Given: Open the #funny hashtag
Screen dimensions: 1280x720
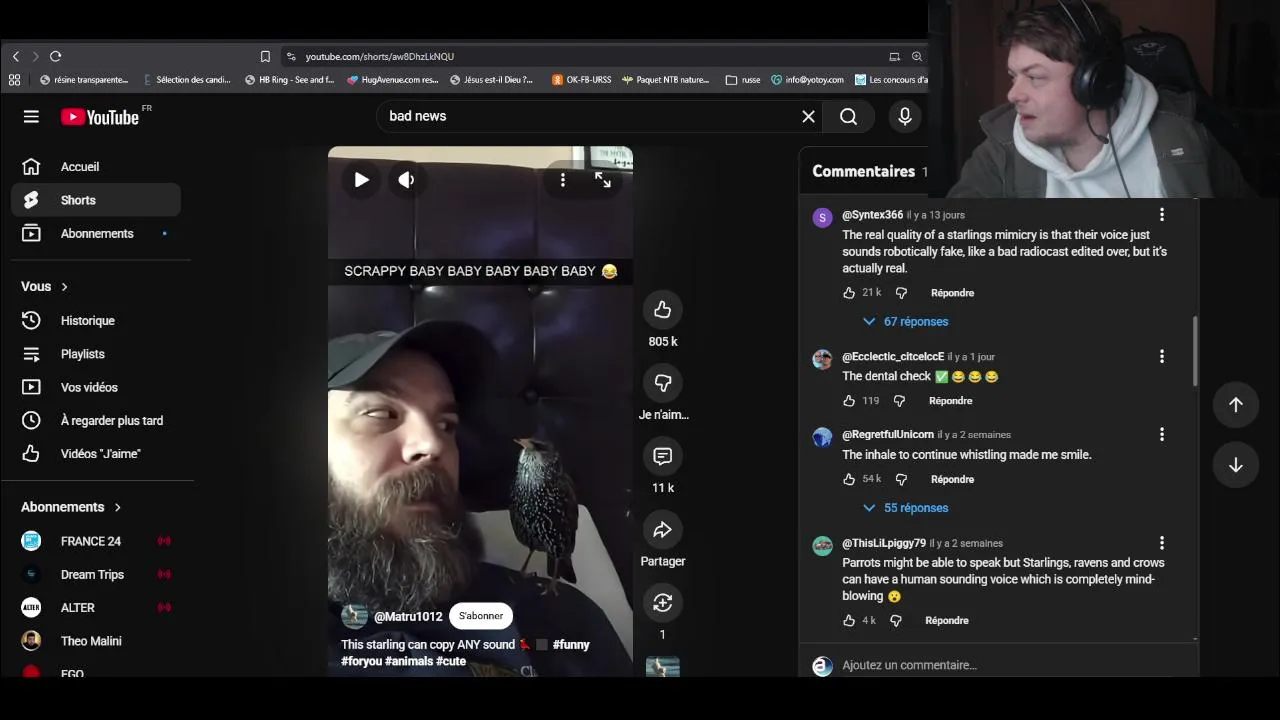Looking at the screenshot, I should [x=571, y=645].
